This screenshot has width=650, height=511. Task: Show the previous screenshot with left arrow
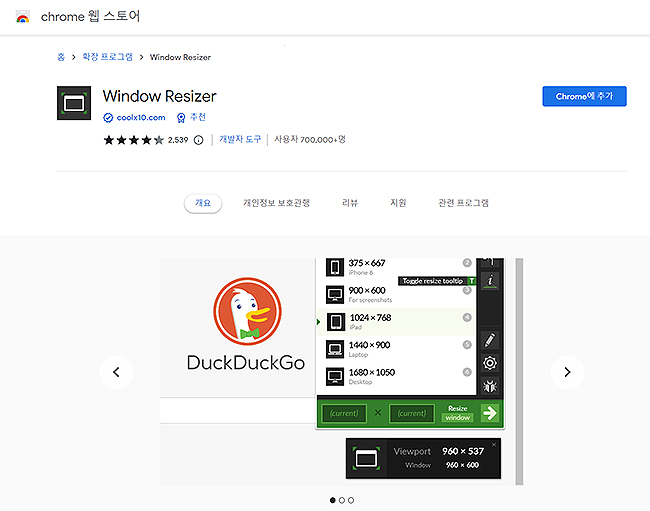pyautogui.click(x=116, y=372)
